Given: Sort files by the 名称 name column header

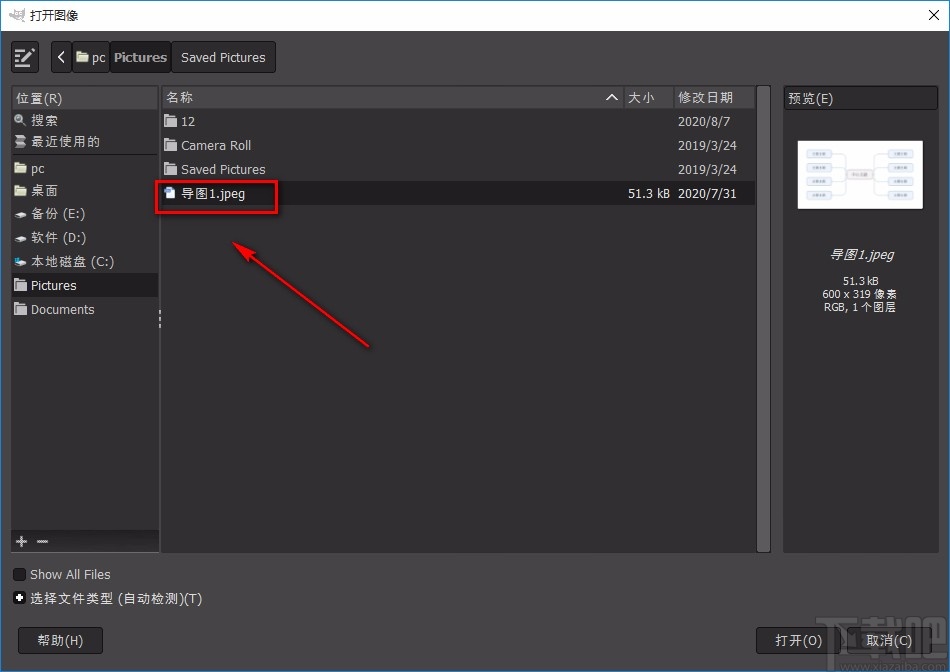Looking at the screenshot, I should (392, 97).
